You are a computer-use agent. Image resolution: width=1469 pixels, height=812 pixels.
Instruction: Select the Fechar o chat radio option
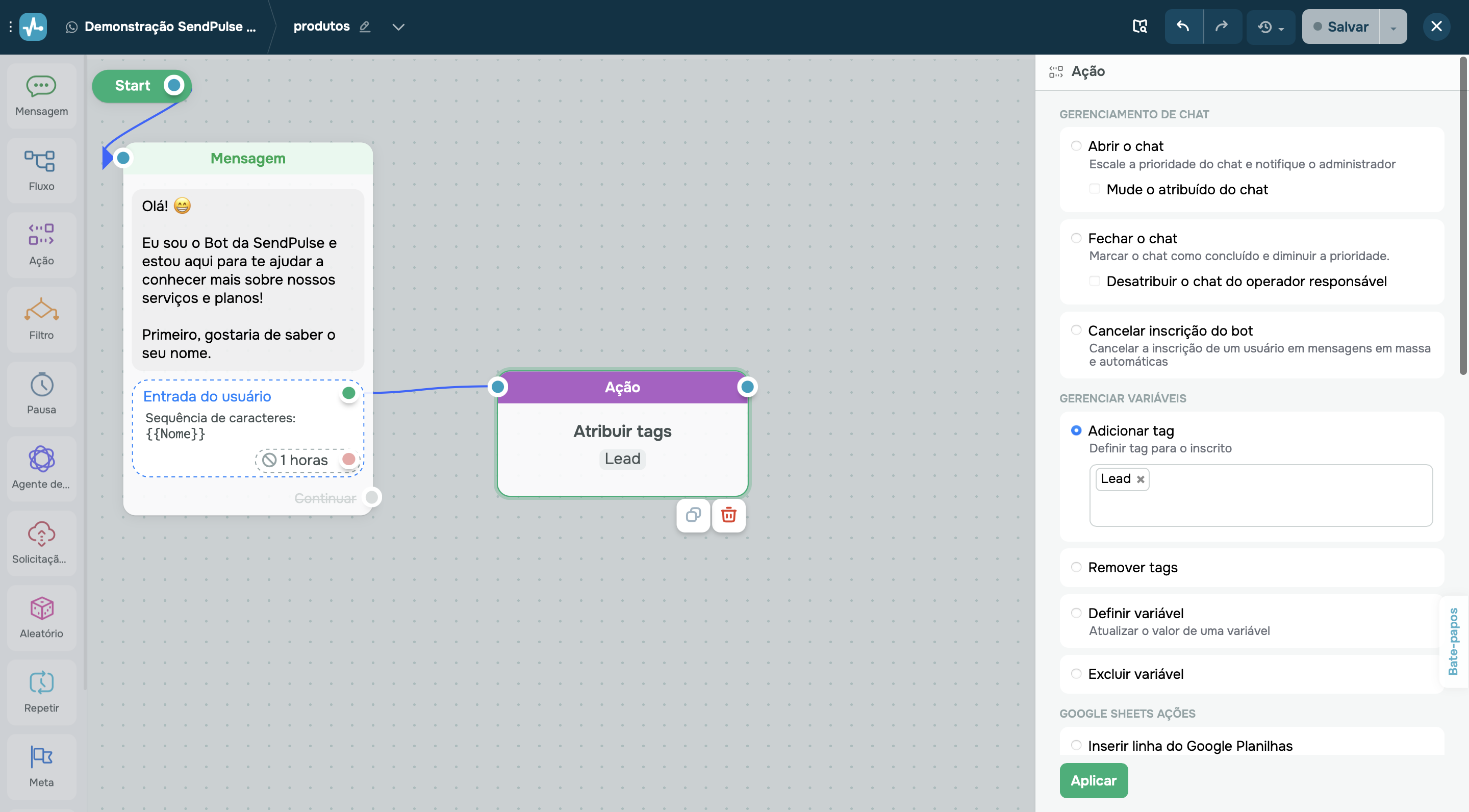click(1076, 238)
